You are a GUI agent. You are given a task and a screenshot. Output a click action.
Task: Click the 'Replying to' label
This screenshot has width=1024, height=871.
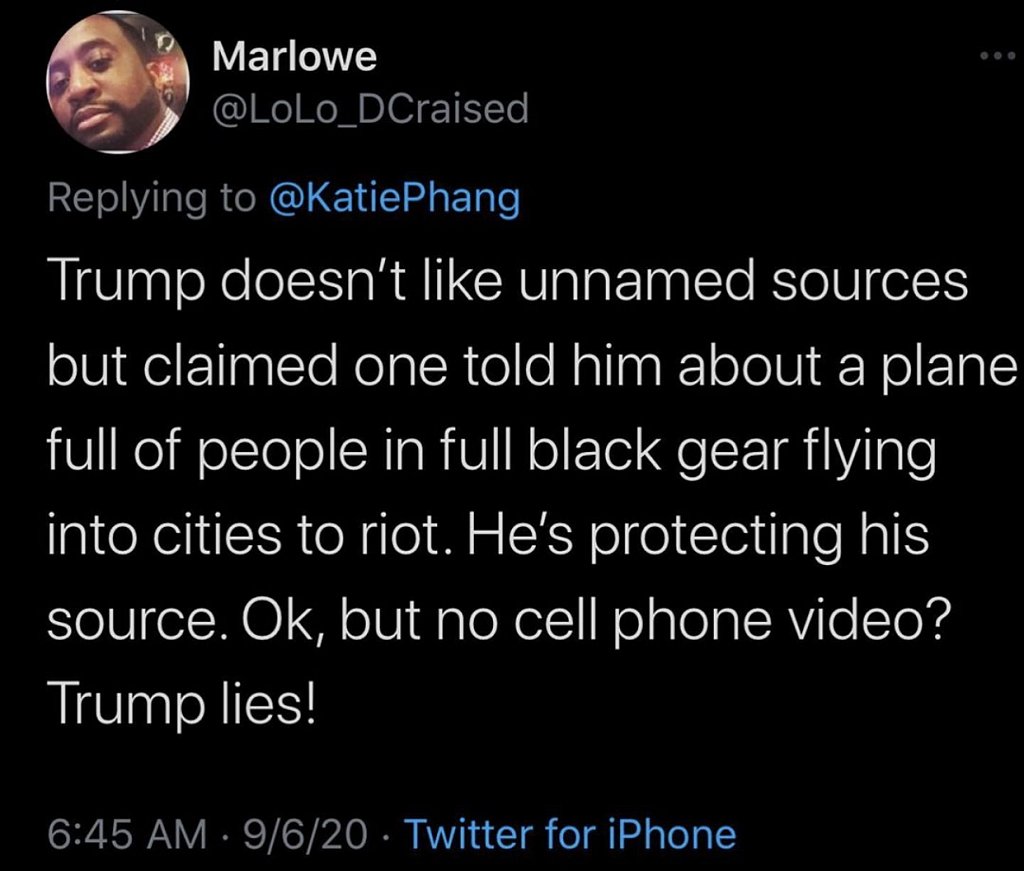click(x=152, y=198)
